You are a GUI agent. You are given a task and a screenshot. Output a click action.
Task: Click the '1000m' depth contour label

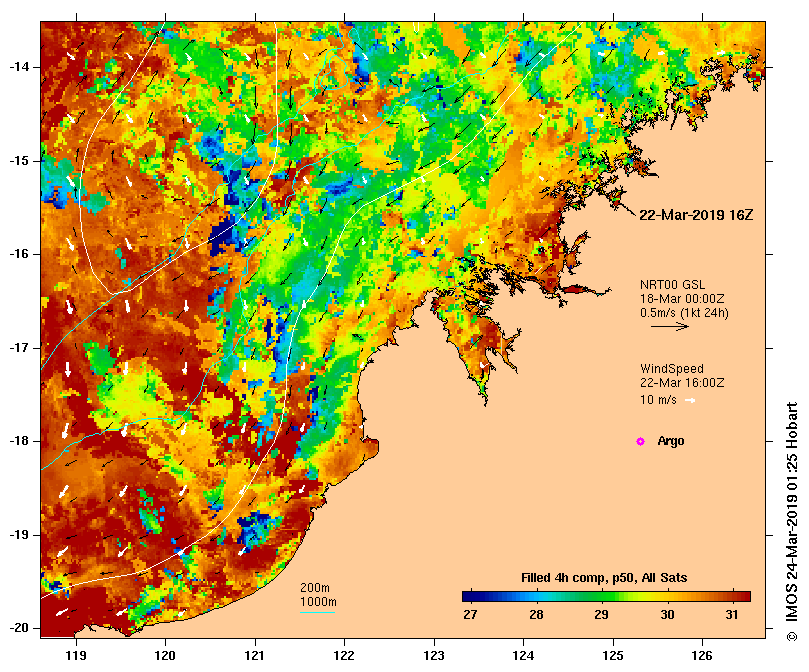pyautogui.click(x=318, y=602)
